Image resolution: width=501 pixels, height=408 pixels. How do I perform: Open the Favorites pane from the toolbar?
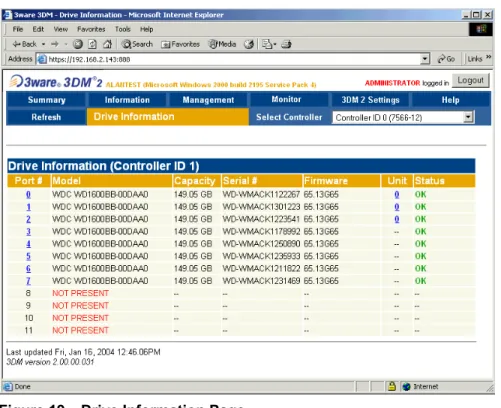tap(180, 44)
